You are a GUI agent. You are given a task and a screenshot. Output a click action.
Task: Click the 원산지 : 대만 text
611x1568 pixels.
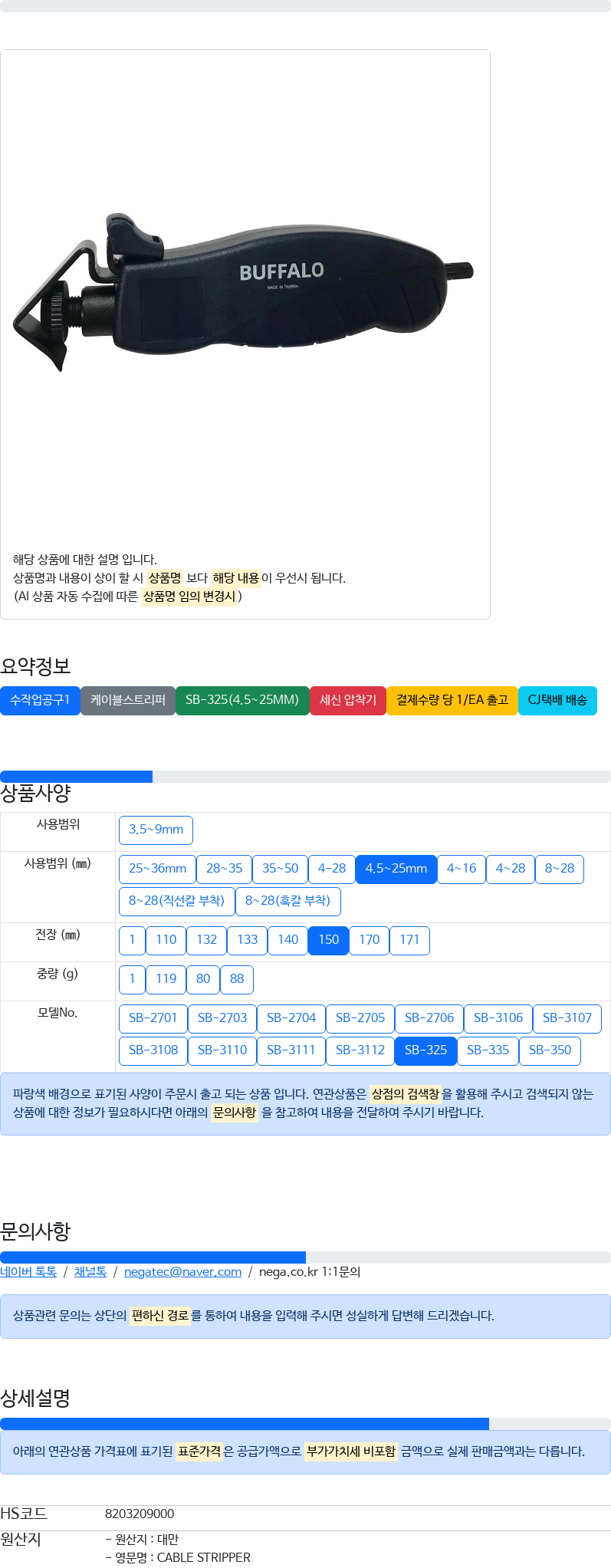point(142,1539)
